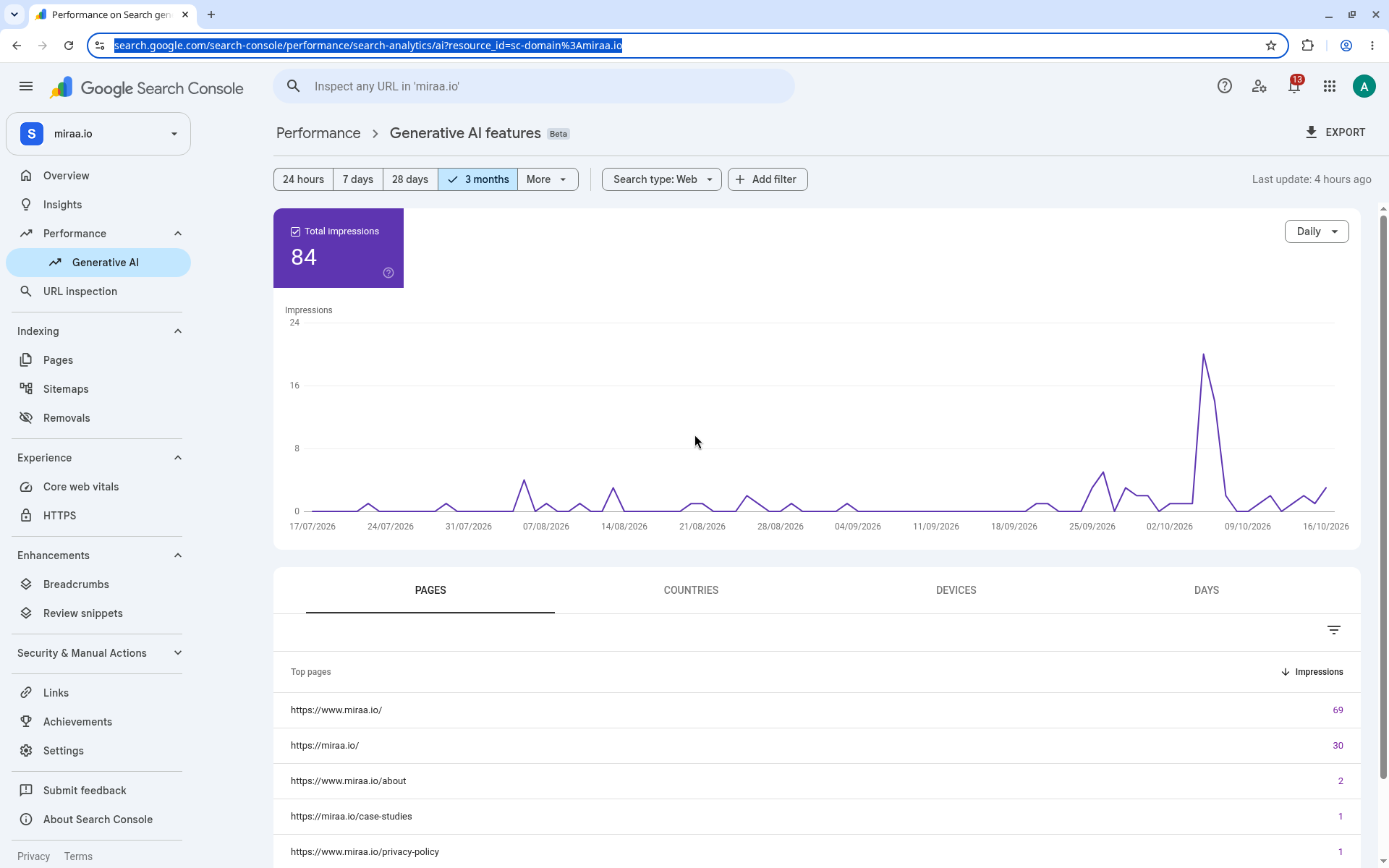The height and width of the screenshot is (868, 1389).
Task: Collapse the Indexing section
Action: point(178,331)
